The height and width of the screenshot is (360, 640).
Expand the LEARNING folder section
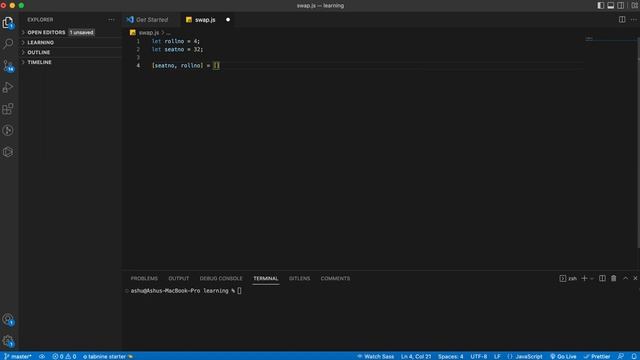pos(70,42)
